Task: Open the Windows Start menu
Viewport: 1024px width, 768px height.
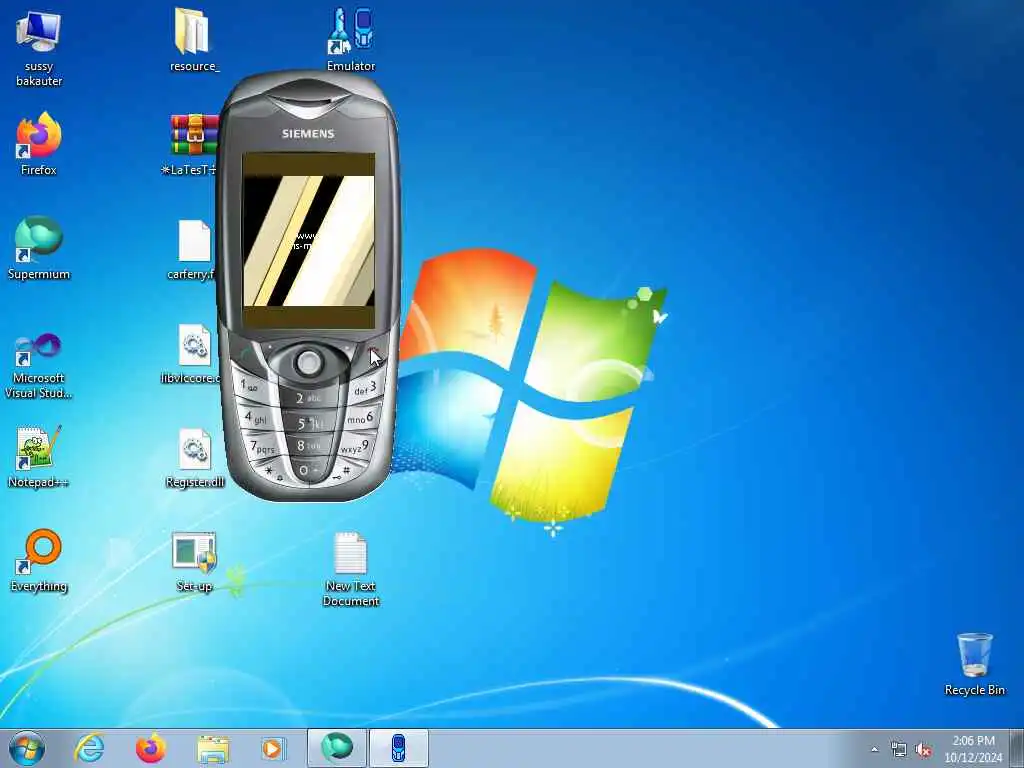Action: pyautogui.click(x=27, y=748)
